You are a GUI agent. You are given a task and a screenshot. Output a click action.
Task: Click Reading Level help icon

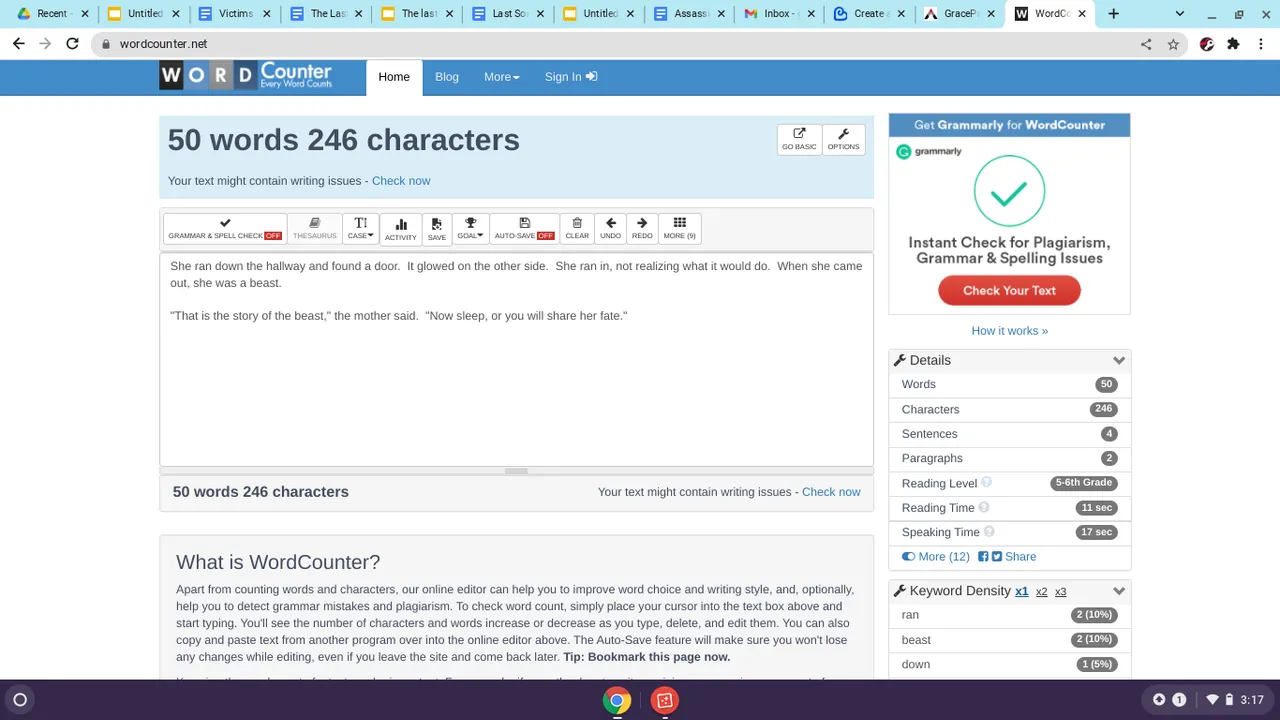(x=987, y=483)
